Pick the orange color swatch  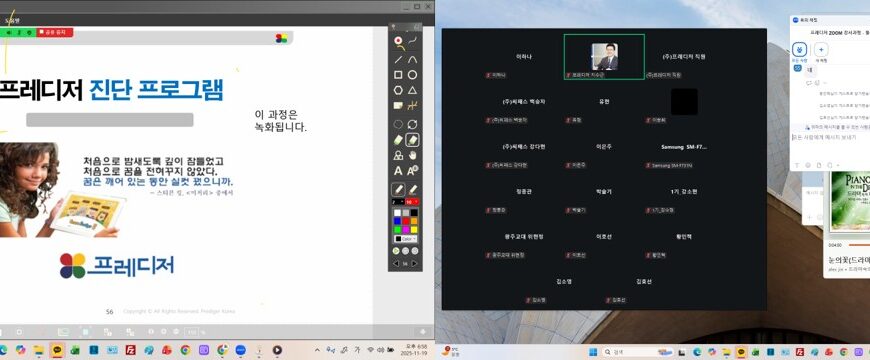click(414, 221)
